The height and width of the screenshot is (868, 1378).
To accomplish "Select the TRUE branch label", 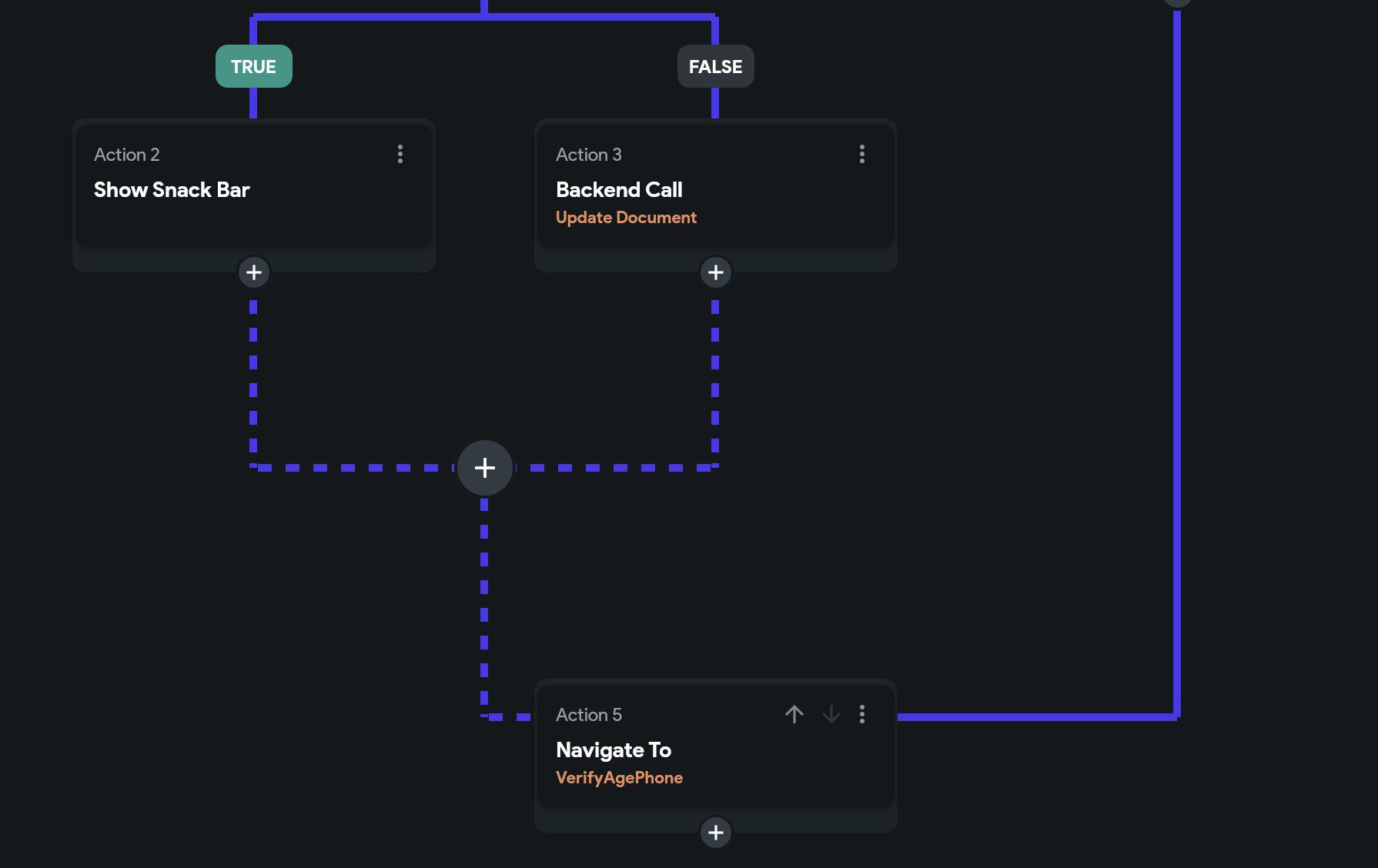I will pos(254,66).
